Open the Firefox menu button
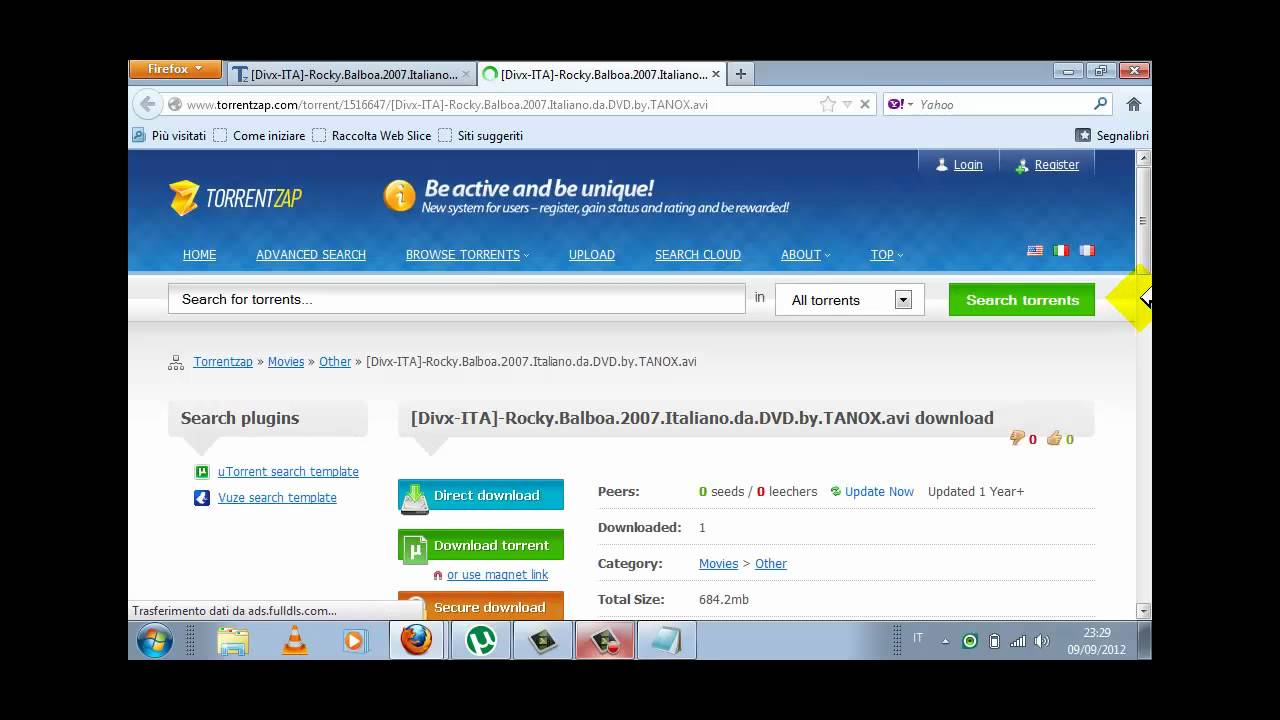This screenshot has height=720, width=1280. (x=175, y=69)
